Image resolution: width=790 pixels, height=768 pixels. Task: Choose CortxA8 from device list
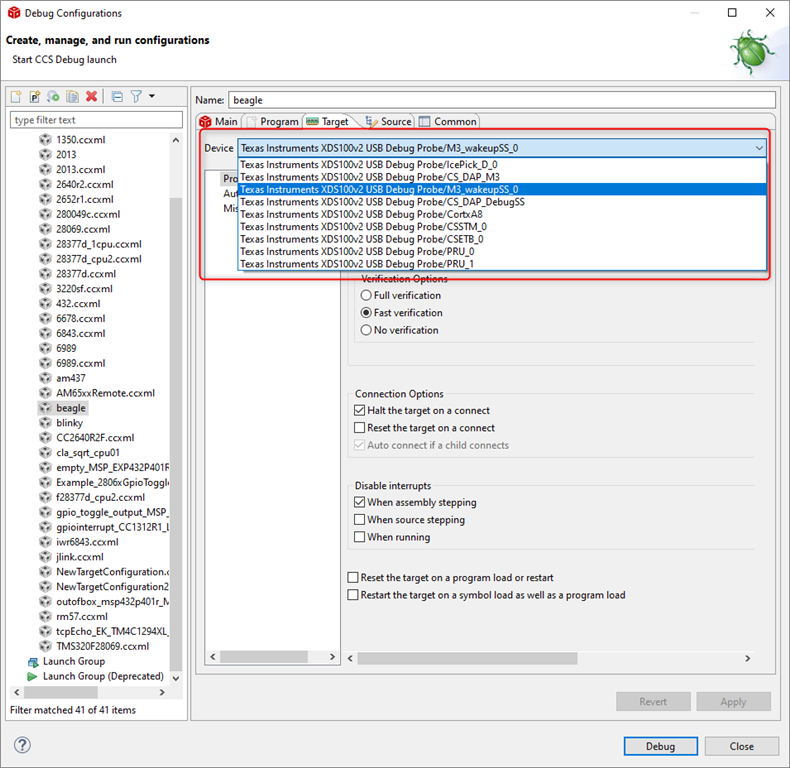502,214
